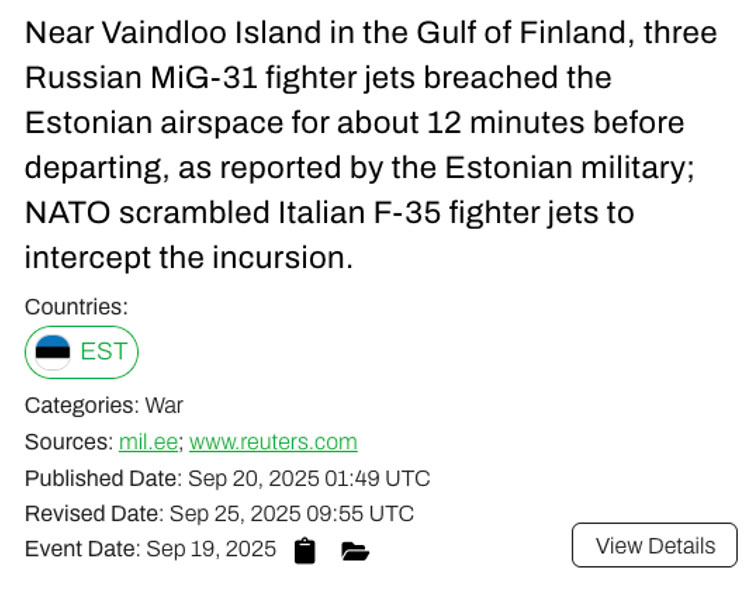748x610 pixels.
Task: Open the mil.ee source link
Action: tap(148, 442)
